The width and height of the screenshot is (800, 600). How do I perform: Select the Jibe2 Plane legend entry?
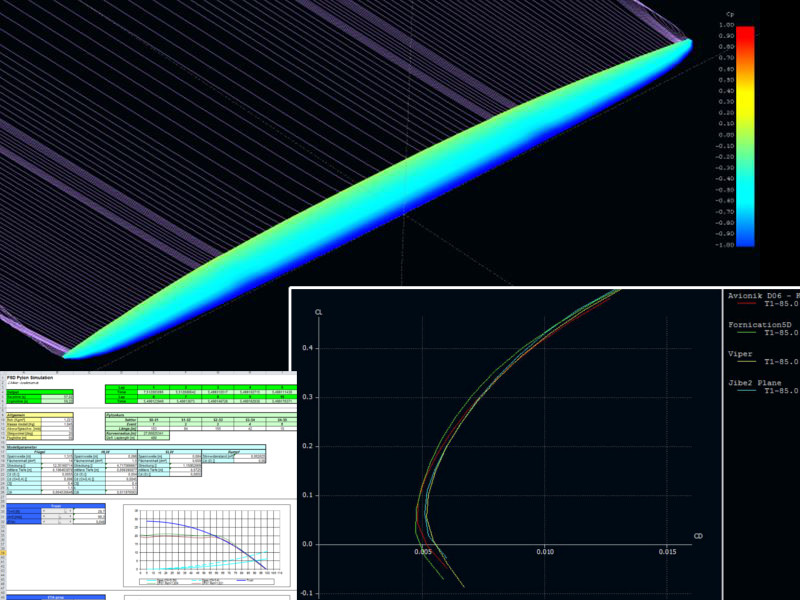click(x=755, y=383)
